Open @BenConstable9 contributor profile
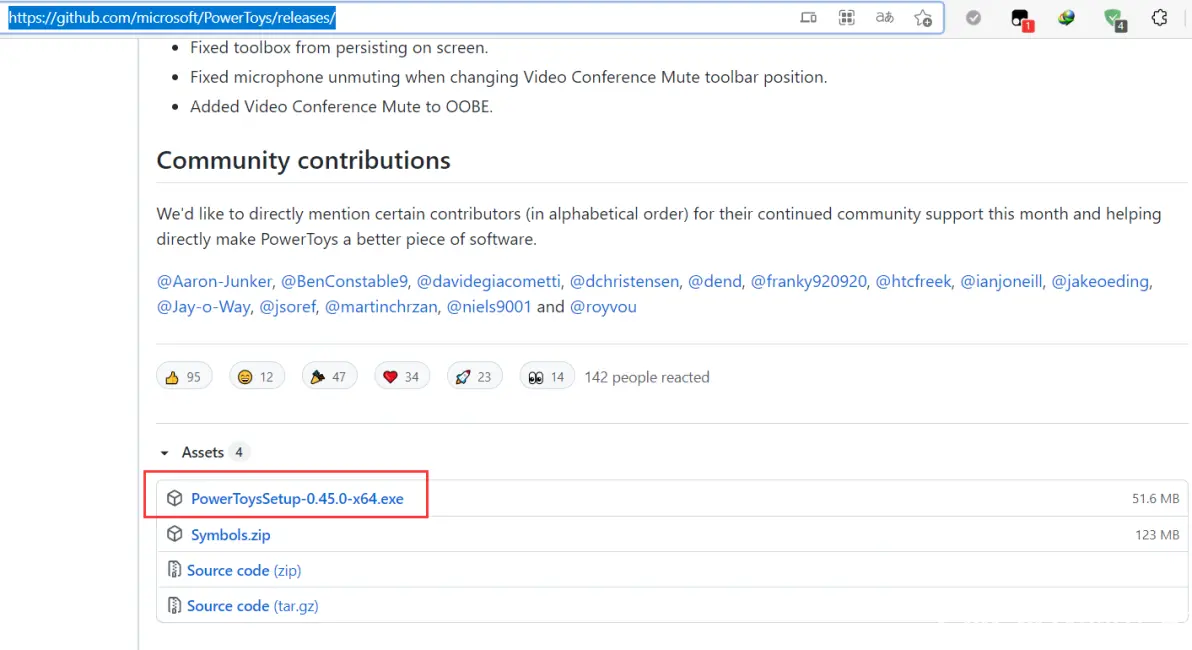 344,281
